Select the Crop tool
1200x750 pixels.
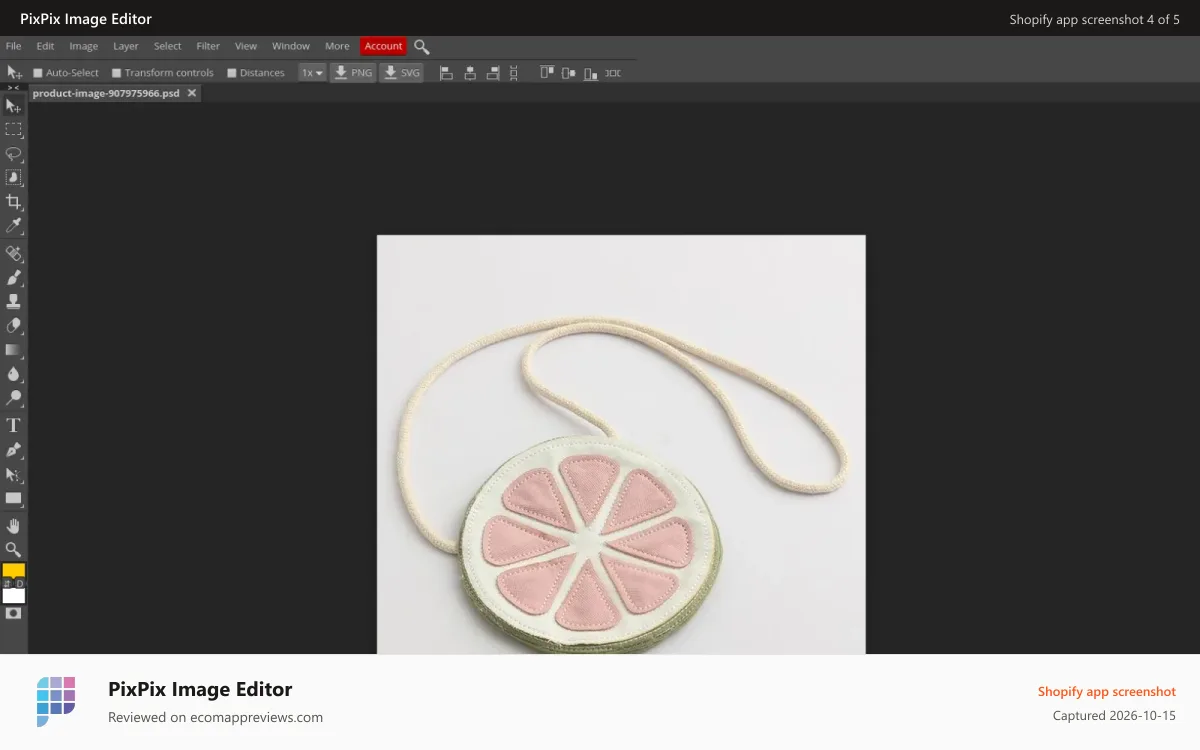13,202
